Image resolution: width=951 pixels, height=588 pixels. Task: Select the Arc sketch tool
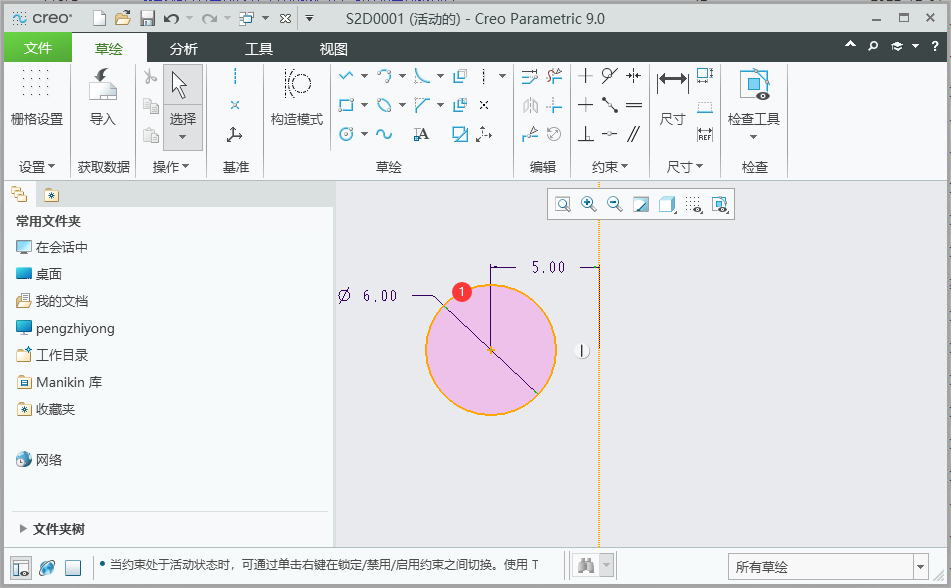384,76
